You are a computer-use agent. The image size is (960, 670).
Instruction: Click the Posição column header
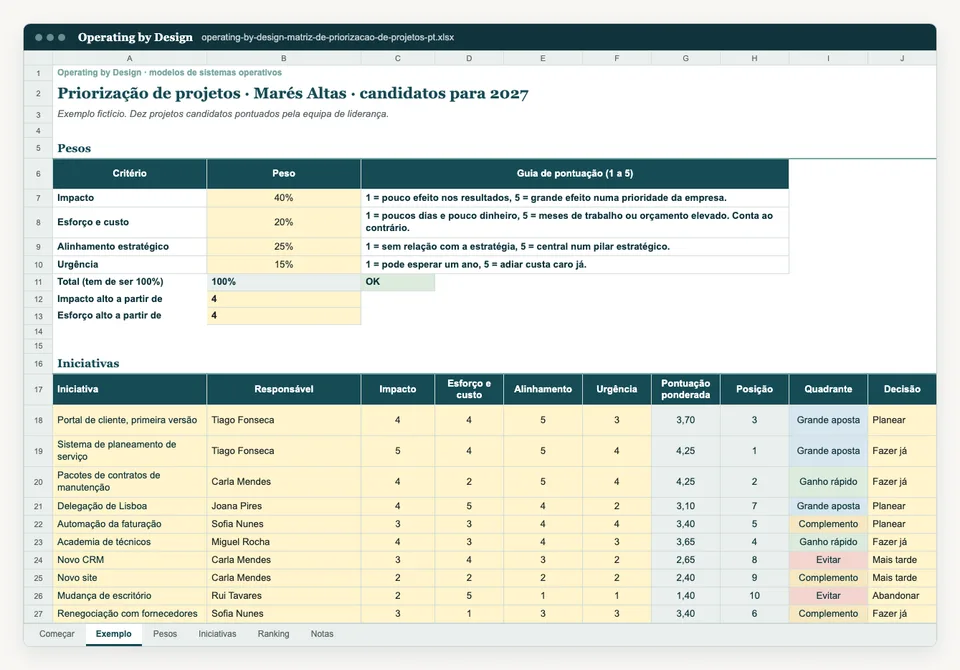coord(754,389)
